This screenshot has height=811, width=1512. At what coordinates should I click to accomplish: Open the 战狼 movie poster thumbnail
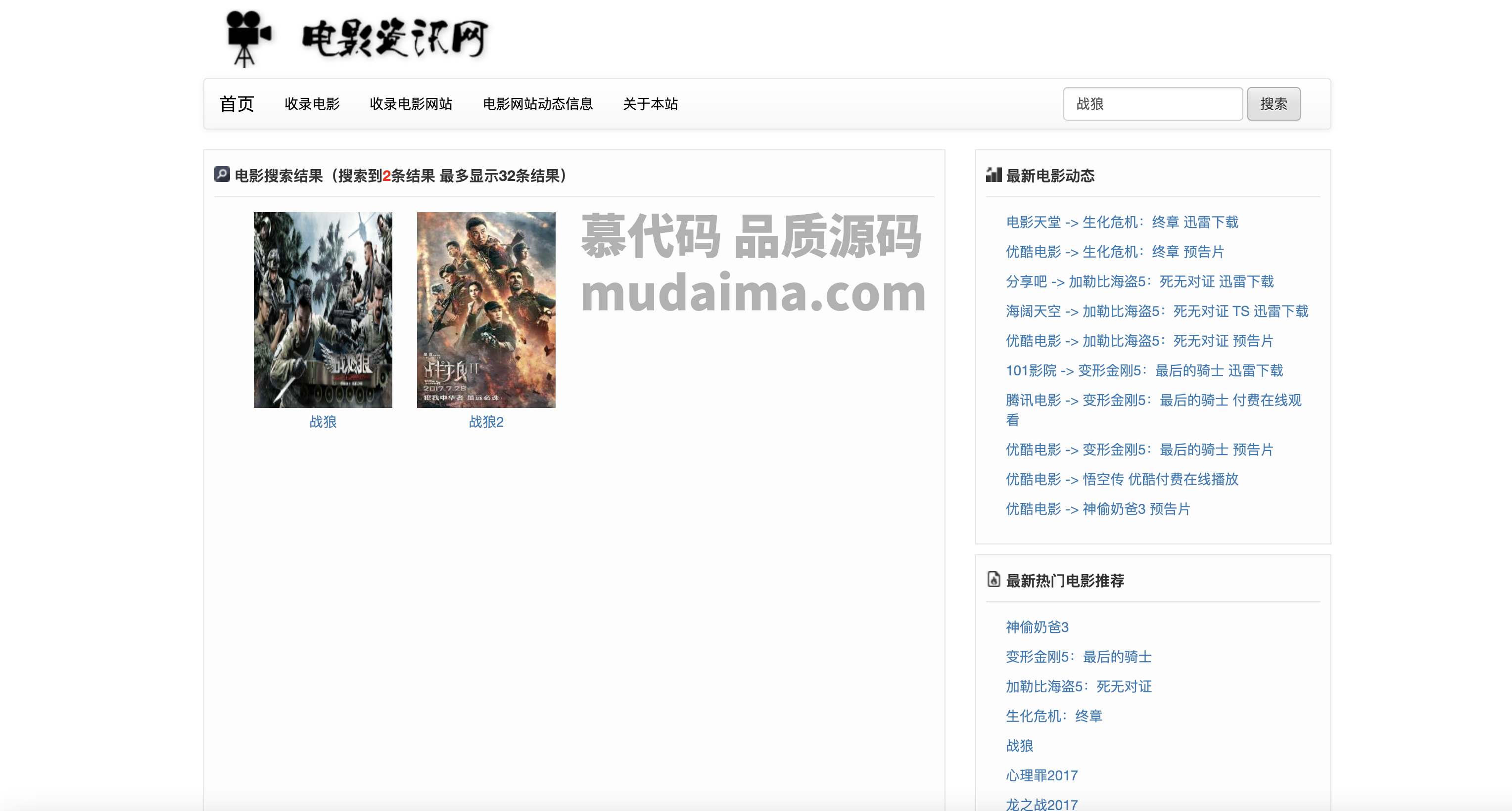click(x=323, y=310)
